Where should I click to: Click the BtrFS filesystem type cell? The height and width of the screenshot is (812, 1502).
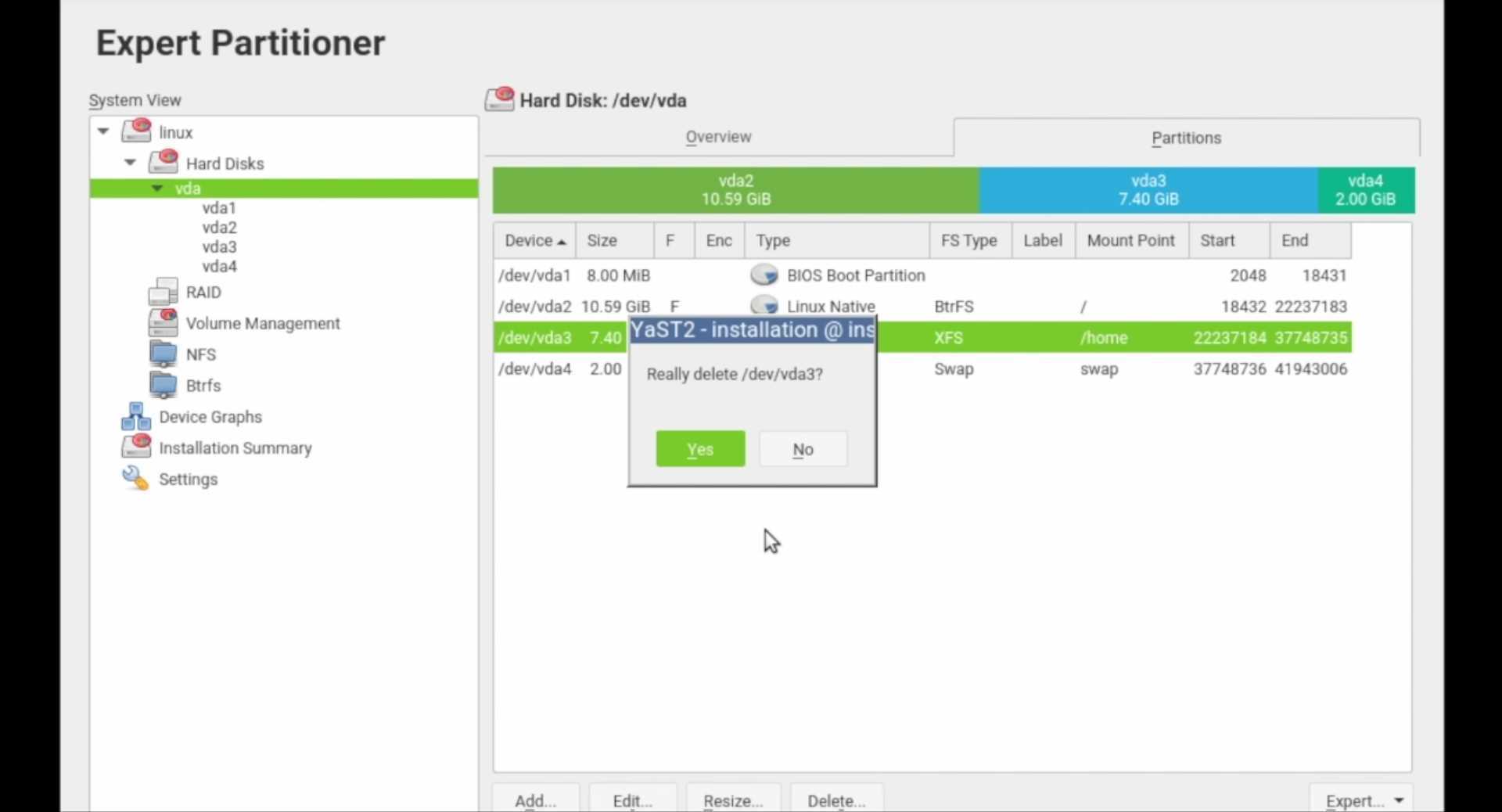(954, 307)
